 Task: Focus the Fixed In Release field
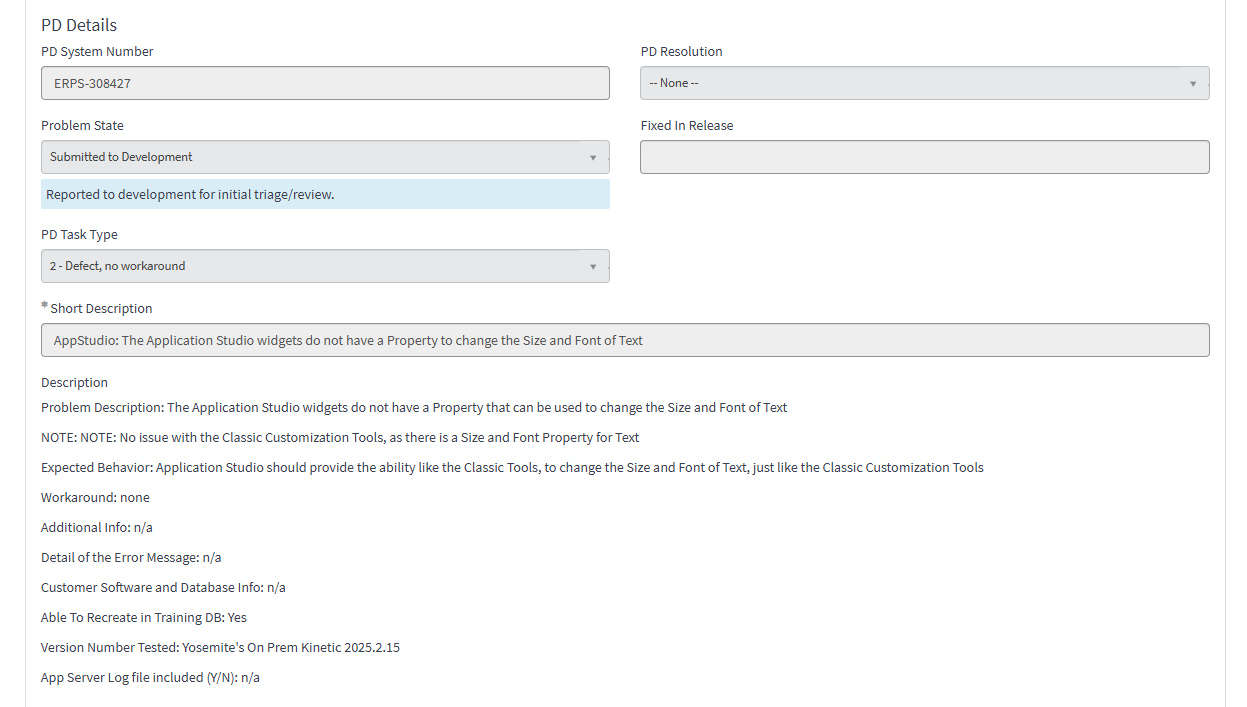pyautogui.click(x=924, y=157)
